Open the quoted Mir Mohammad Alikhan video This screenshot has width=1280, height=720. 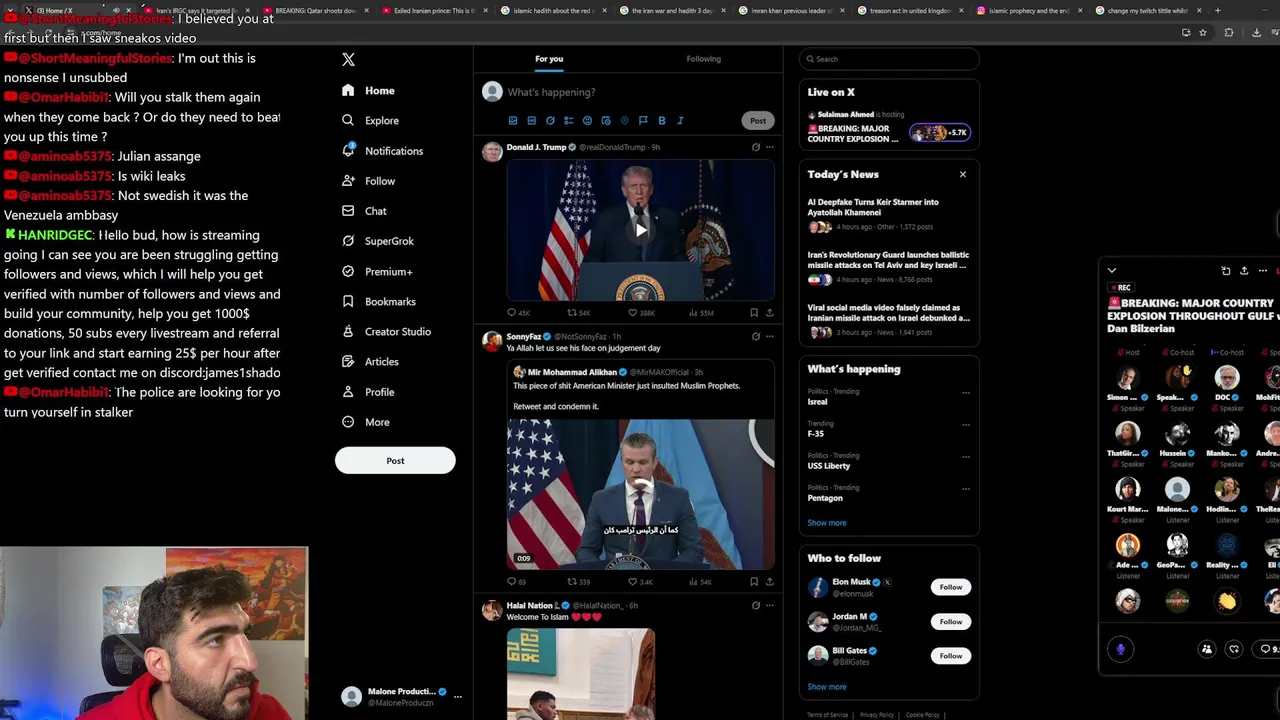point(640,494)
